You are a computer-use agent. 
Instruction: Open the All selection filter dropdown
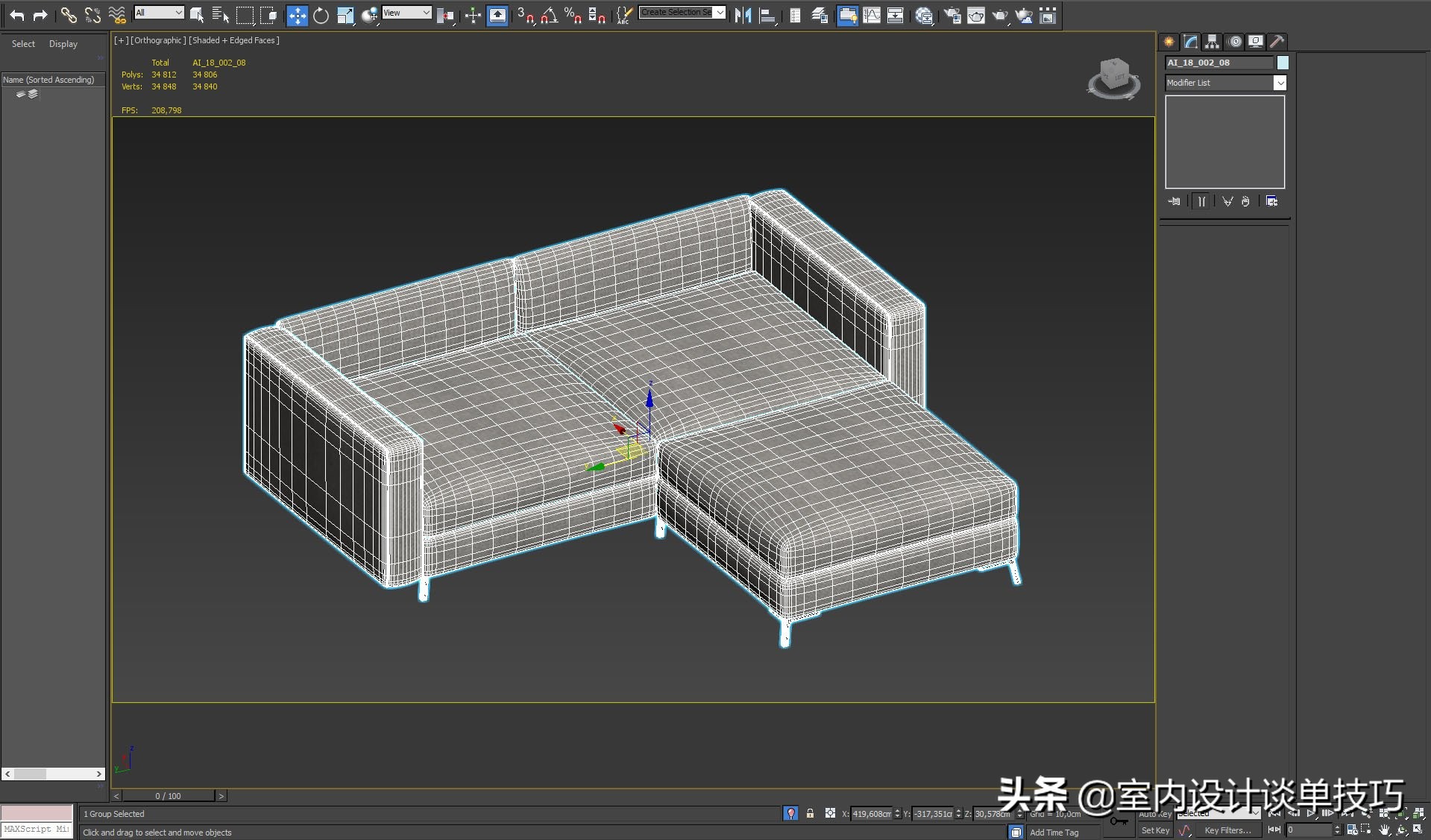tap(159, 13)
